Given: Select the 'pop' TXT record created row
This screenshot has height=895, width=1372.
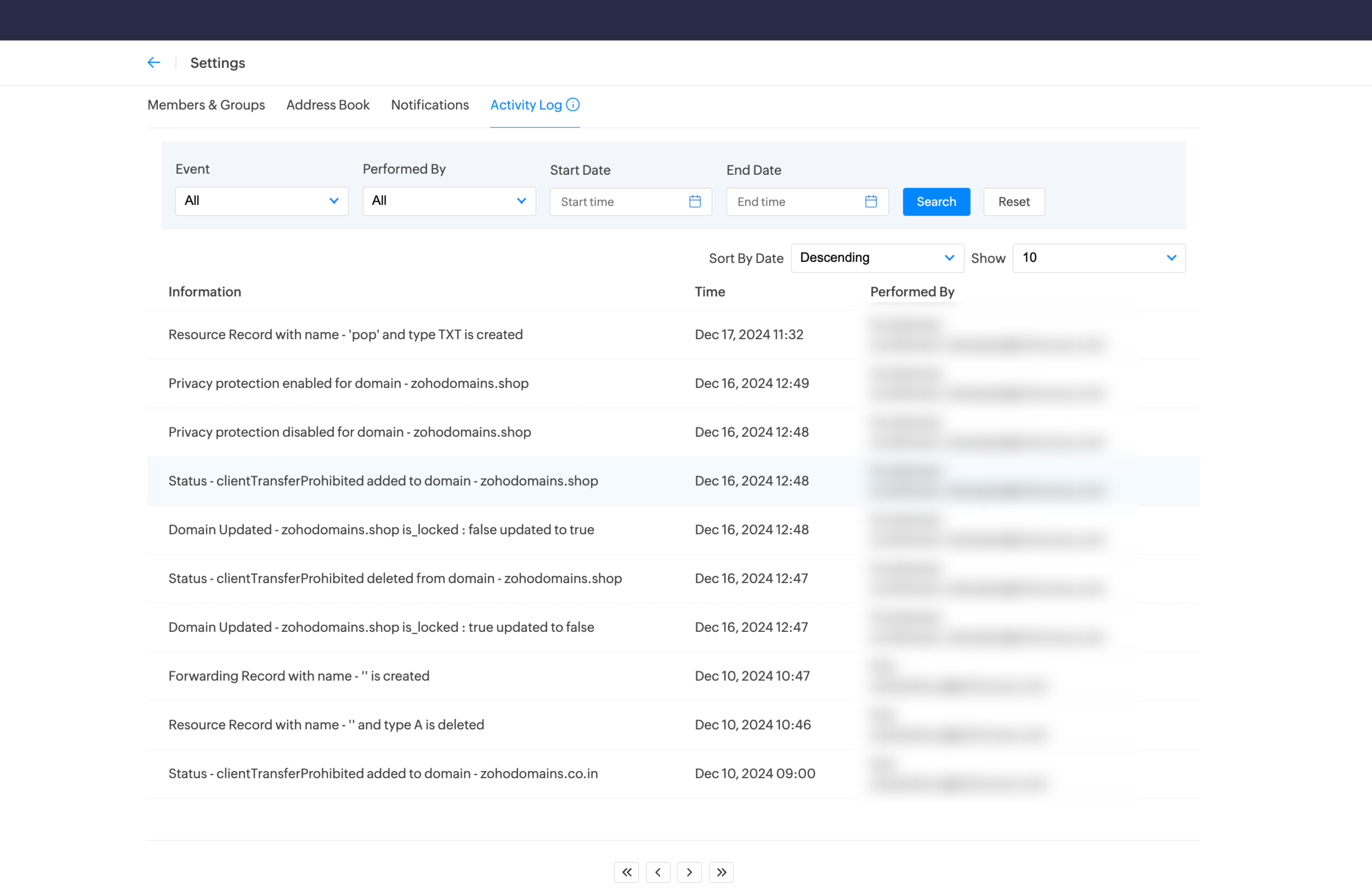Looking at the screenshot, I should [x=345, y=334].
